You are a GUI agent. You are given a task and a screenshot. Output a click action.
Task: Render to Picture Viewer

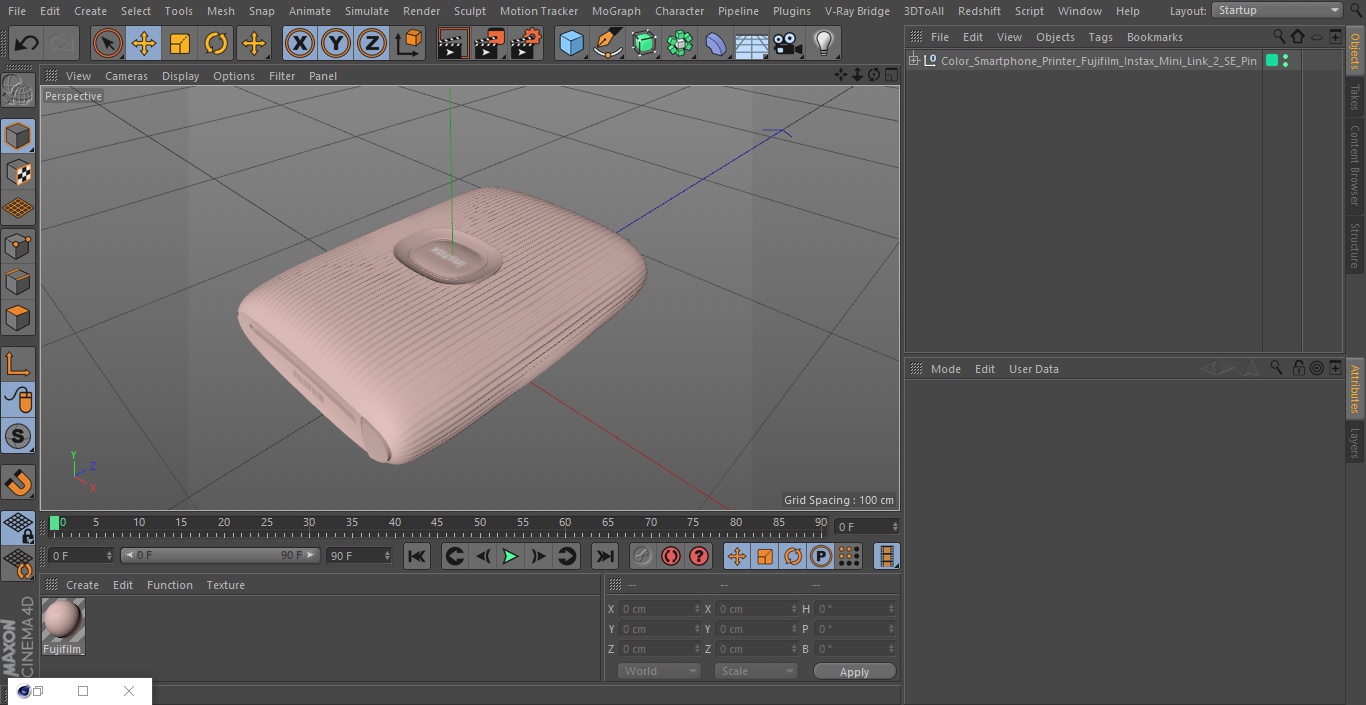point(489,43)
